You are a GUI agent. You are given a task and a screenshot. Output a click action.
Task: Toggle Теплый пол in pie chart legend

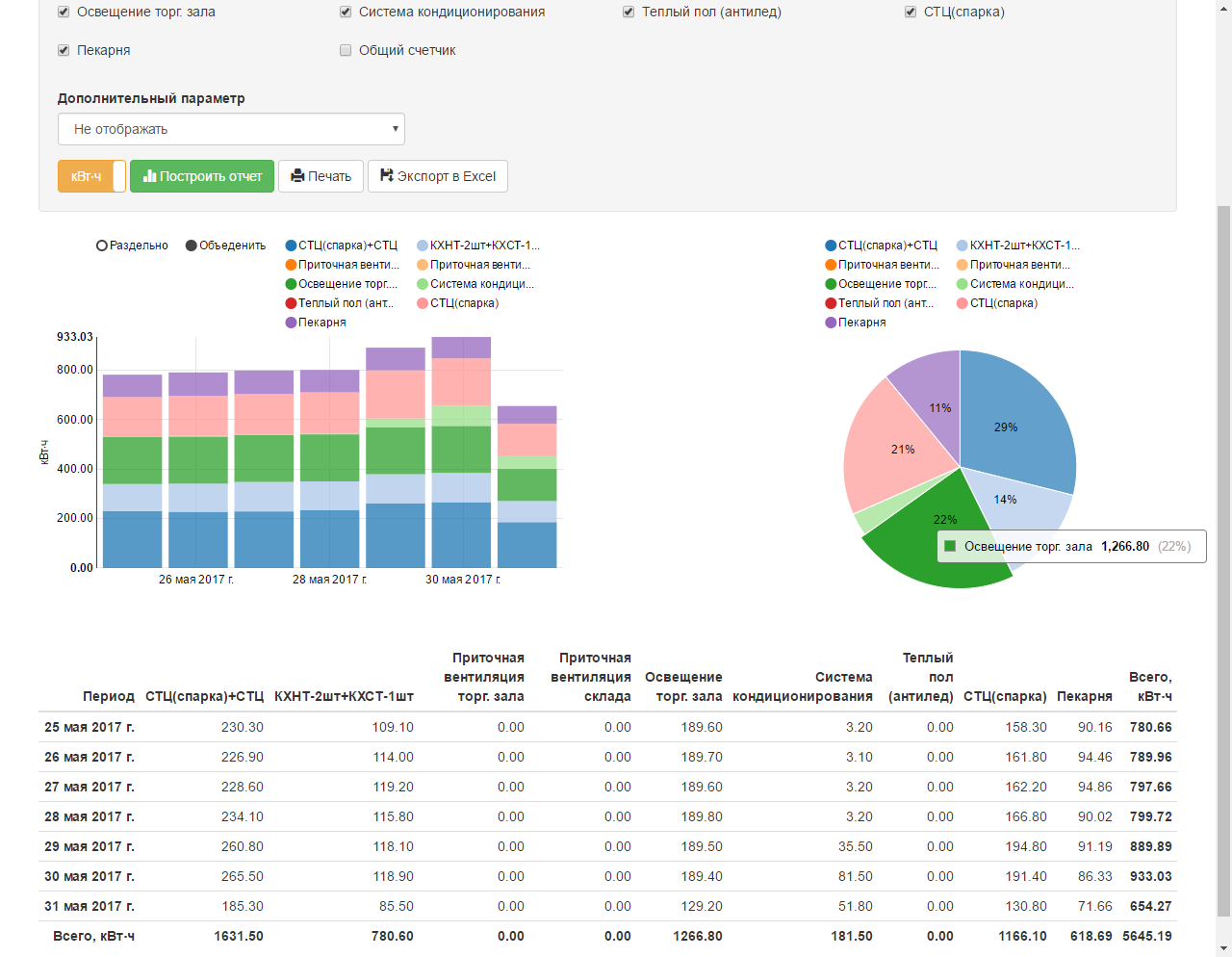point(880,303)
